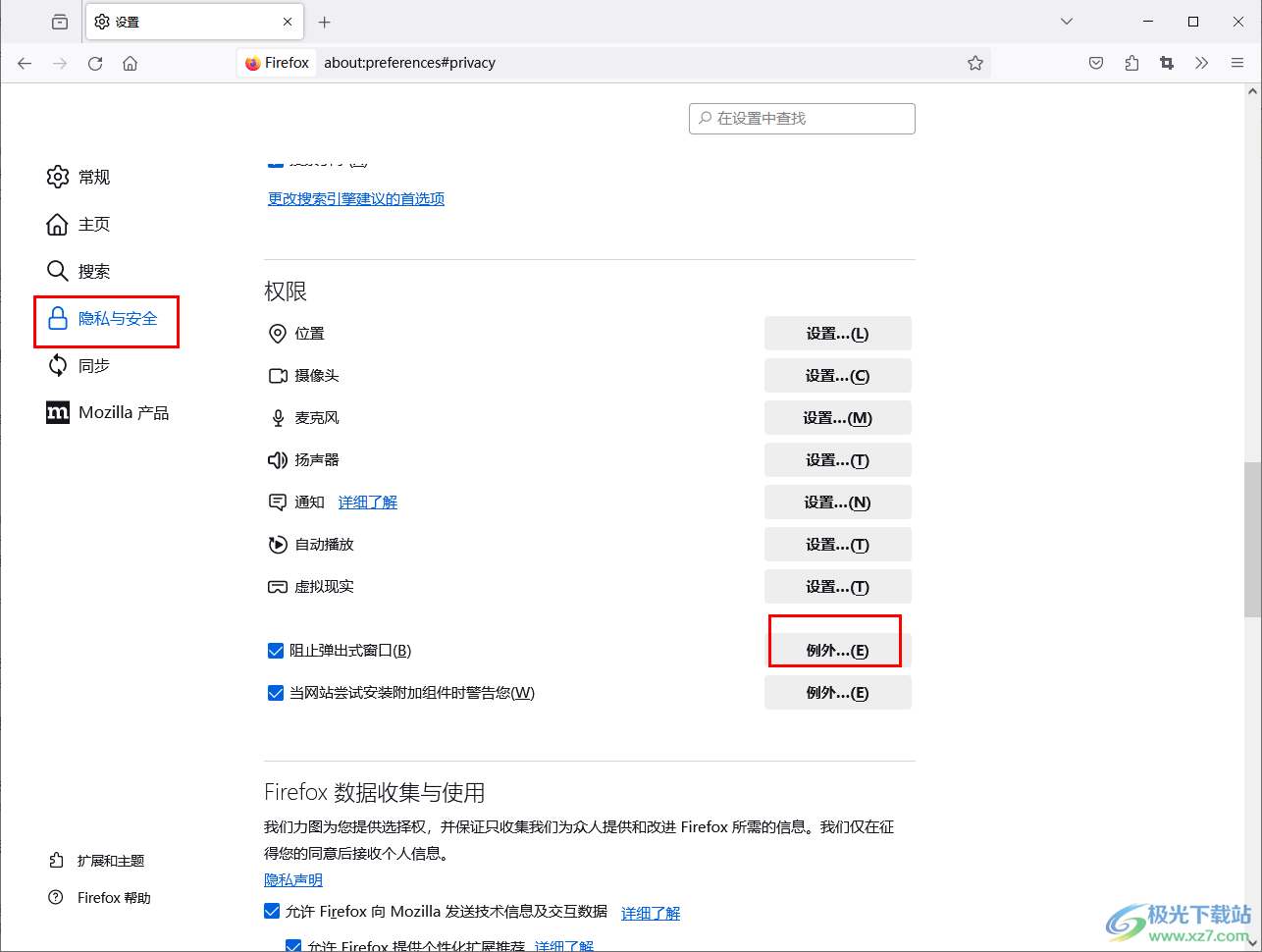Open the 隐私声明 link
The image size is (1262, 952).
pos(293,880)
